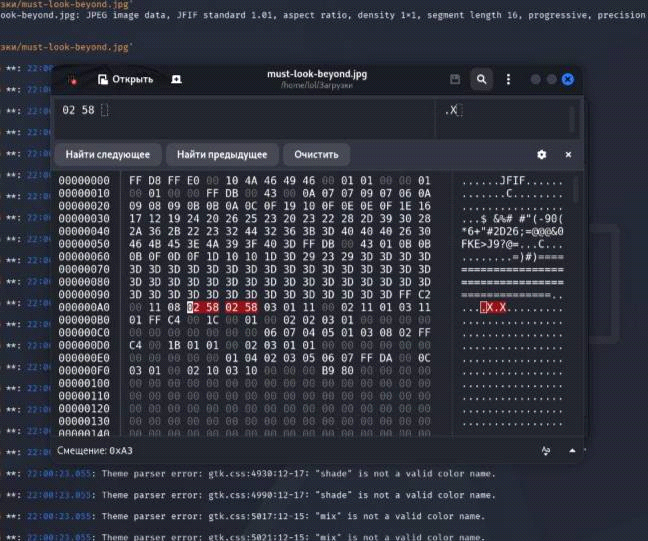648x541 pixels.
Task: Close the find pane with the X
Action: 568,155
